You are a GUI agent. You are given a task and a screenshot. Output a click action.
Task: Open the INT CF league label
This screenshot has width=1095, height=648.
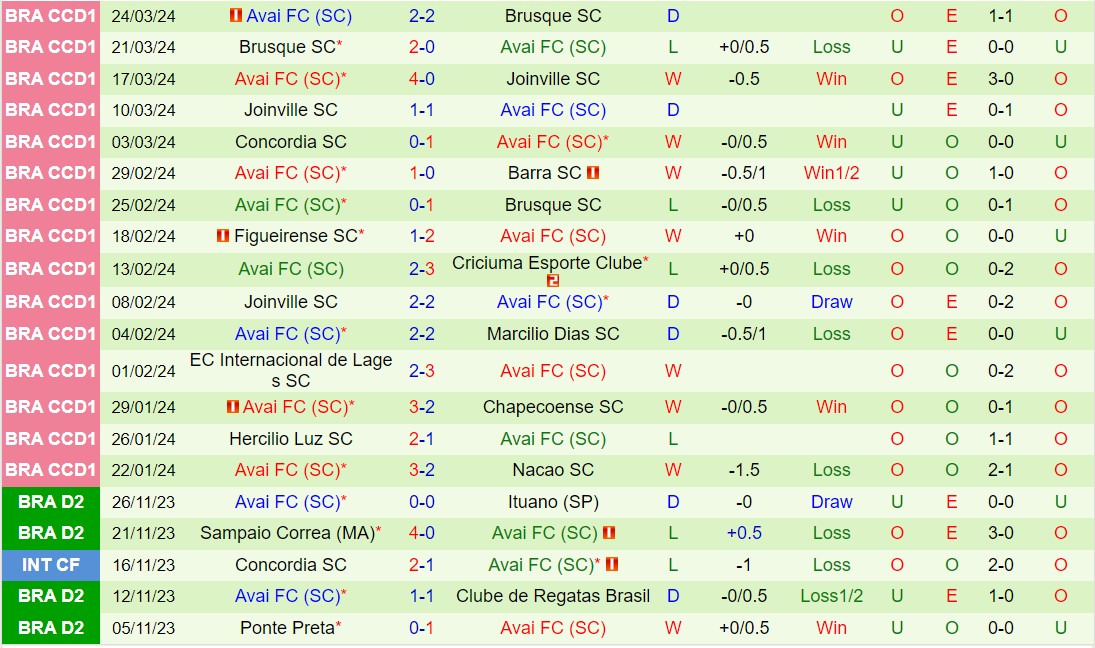pyautogui.click(x=50, y=565)
